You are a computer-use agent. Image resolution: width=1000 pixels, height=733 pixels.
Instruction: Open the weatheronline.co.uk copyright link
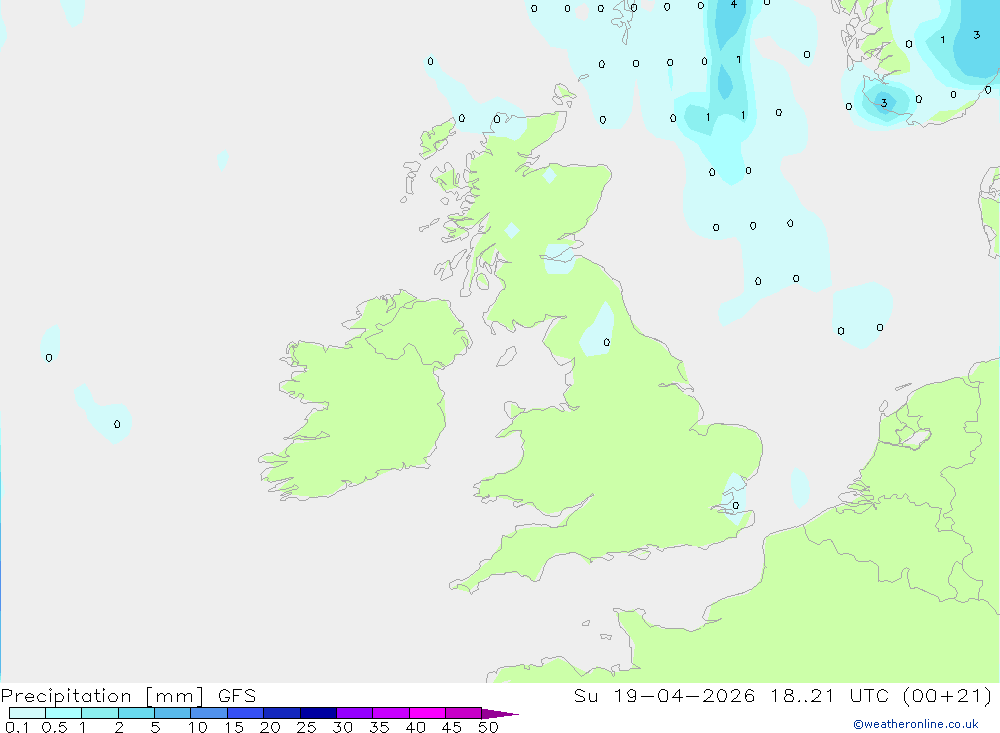915,724
